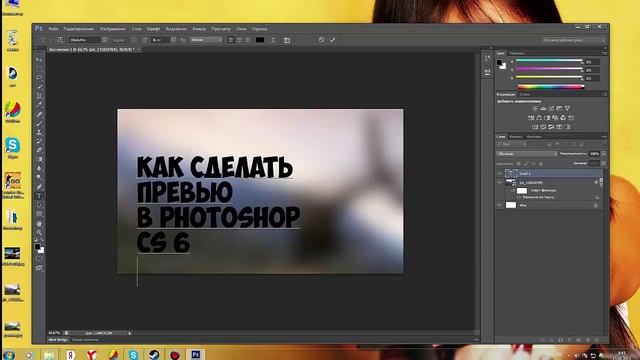The height and width of the screenshot is (360, 640).
Task: Toggle text orientation in options bar
Action: tap(60, 40)
